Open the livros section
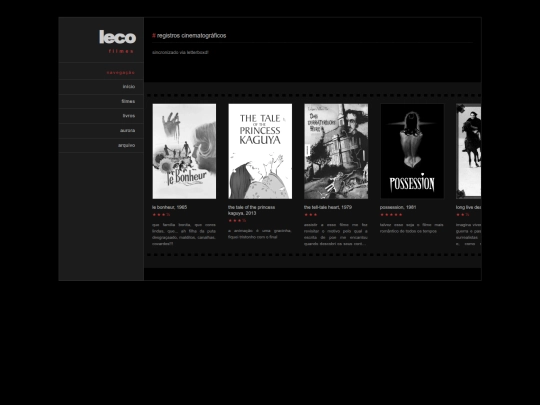Screen dimensions: 540x405 [x=129, y=116]
